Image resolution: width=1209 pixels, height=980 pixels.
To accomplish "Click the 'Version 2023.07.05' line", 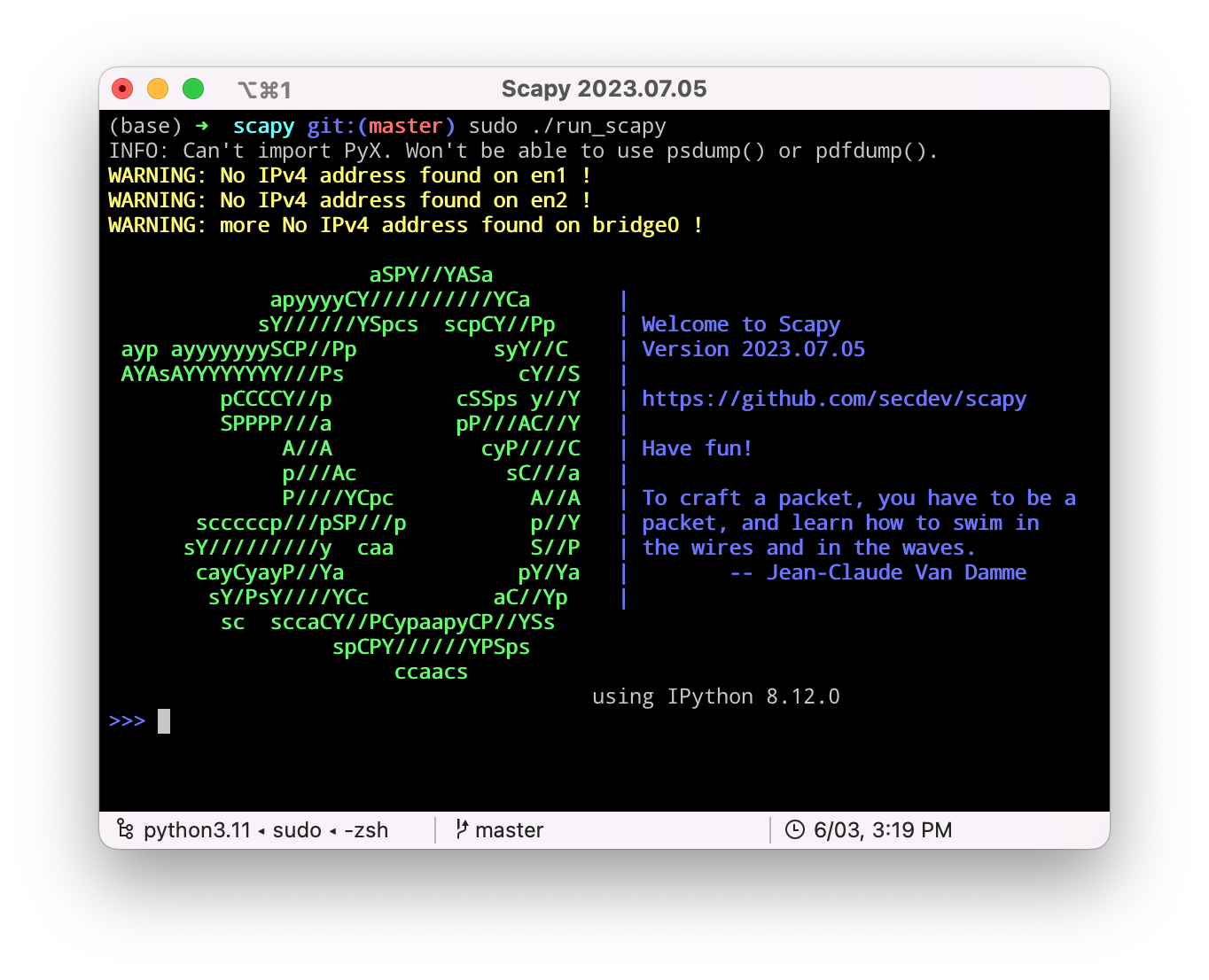I will coord(753,349).
